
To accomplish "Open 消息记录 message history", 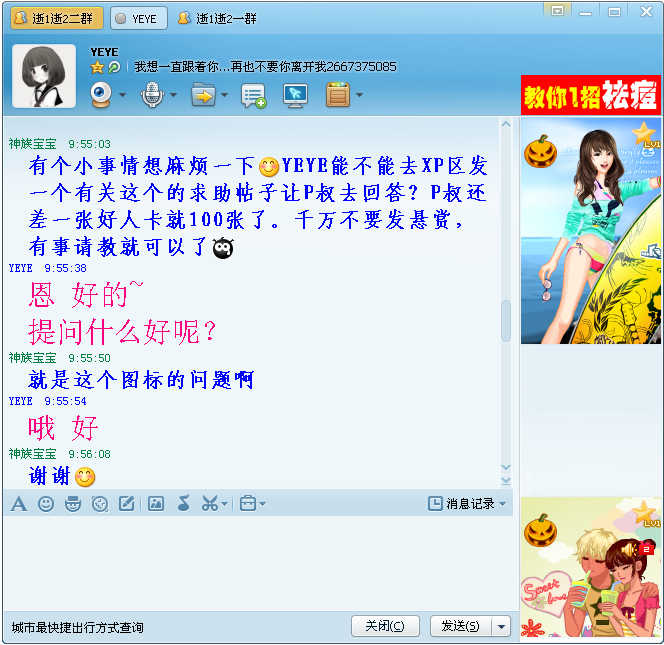I will (461, 504).
